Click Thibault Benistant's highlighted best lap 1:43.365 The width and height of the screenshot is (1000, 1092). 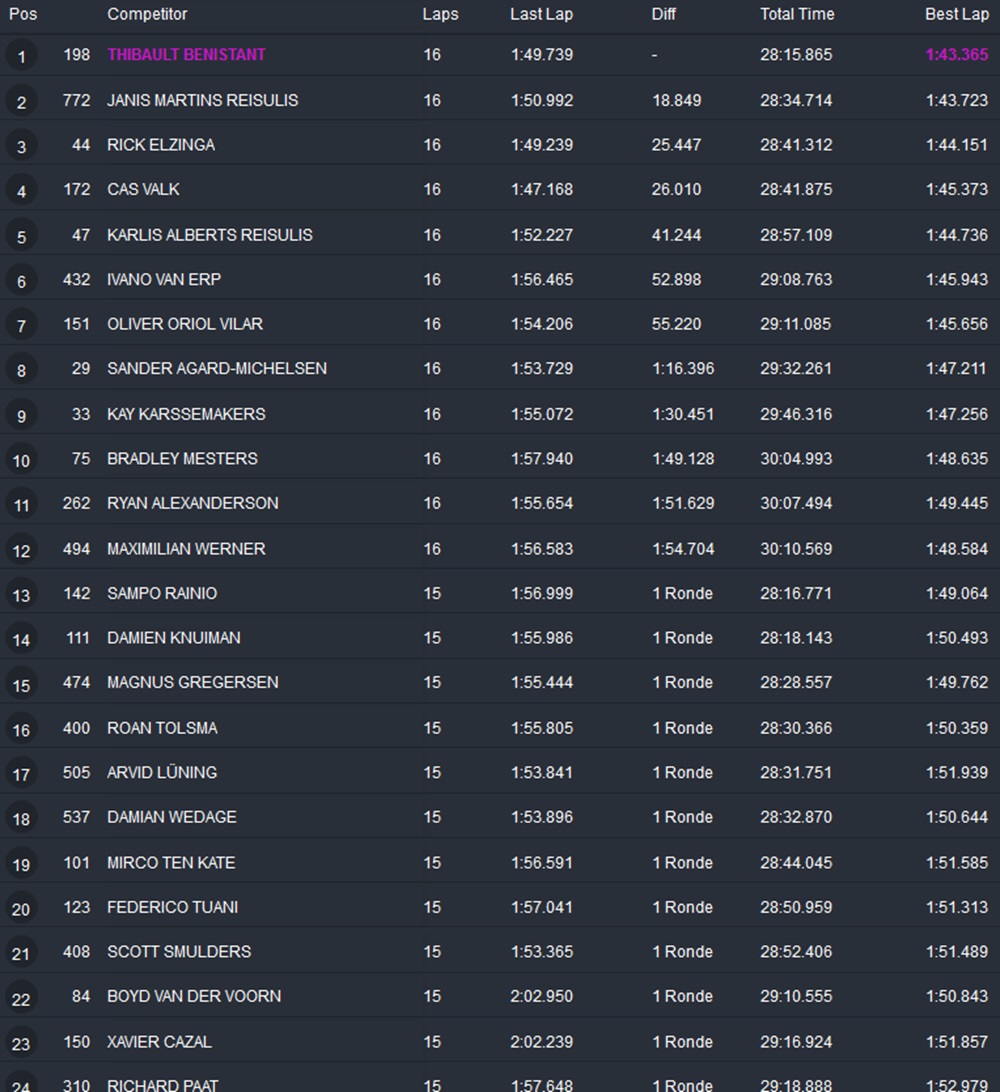pyautogui.click(x=956, y=55)
